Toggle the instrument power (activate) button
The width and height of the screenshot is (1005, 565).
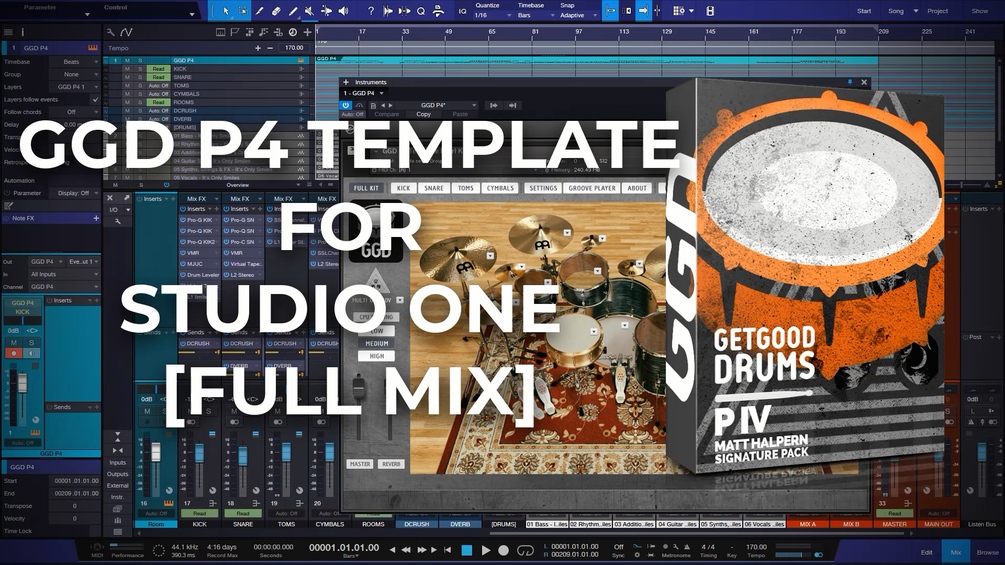[x=346, y=105]
